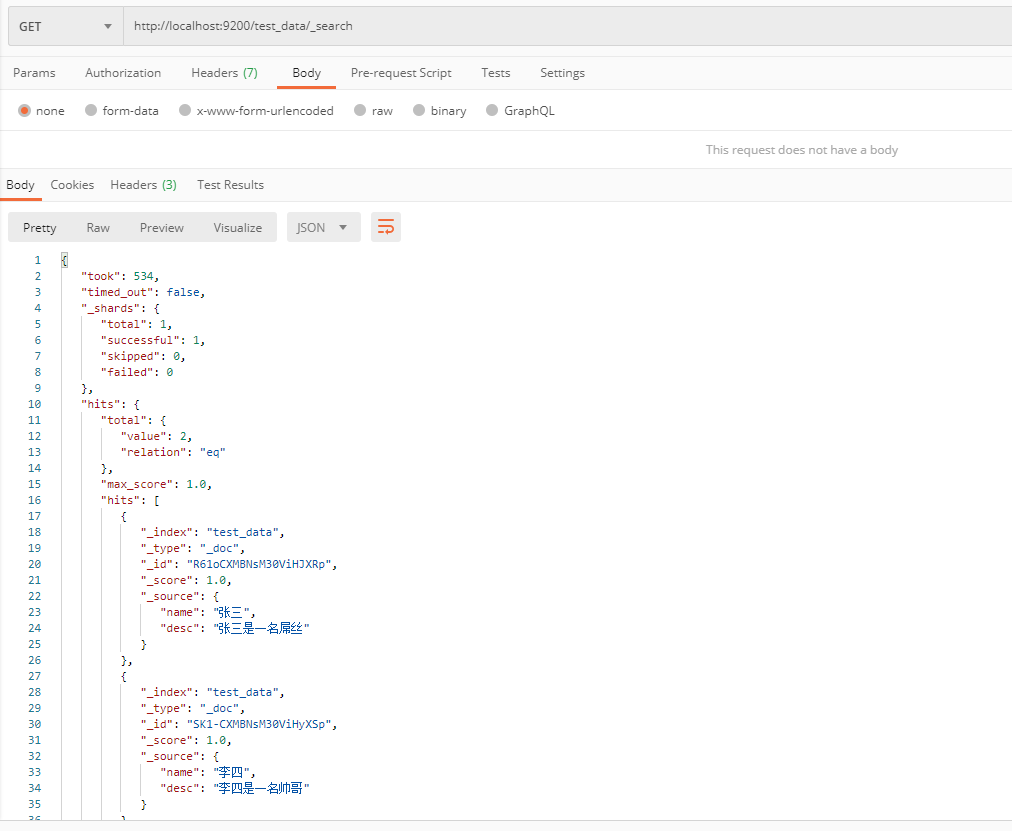Screen dimensions: 1012x831
Task: Select the x-www-form-urlencoded radio button
Action: 185,110
